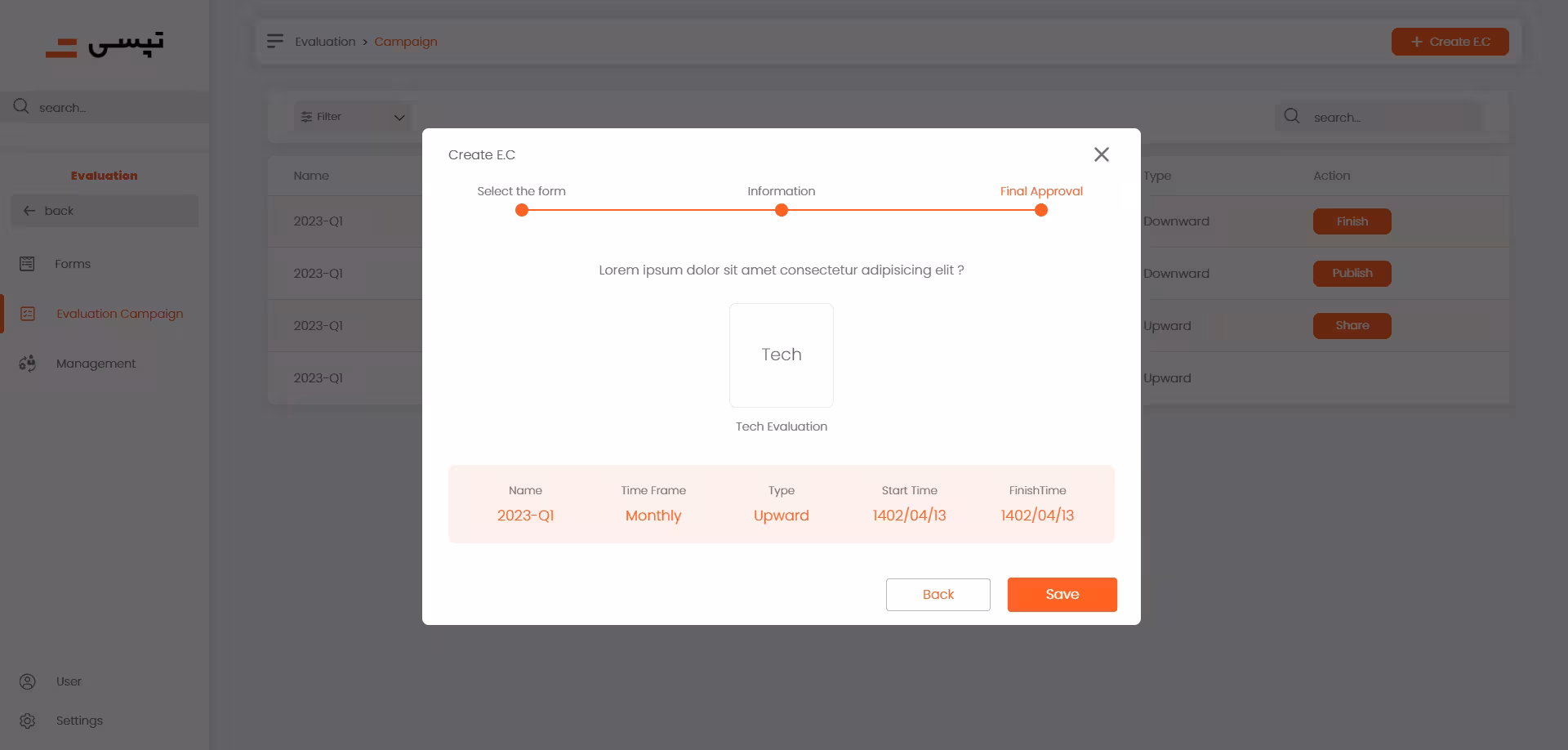Select the Tech form card

click(782, 355)
